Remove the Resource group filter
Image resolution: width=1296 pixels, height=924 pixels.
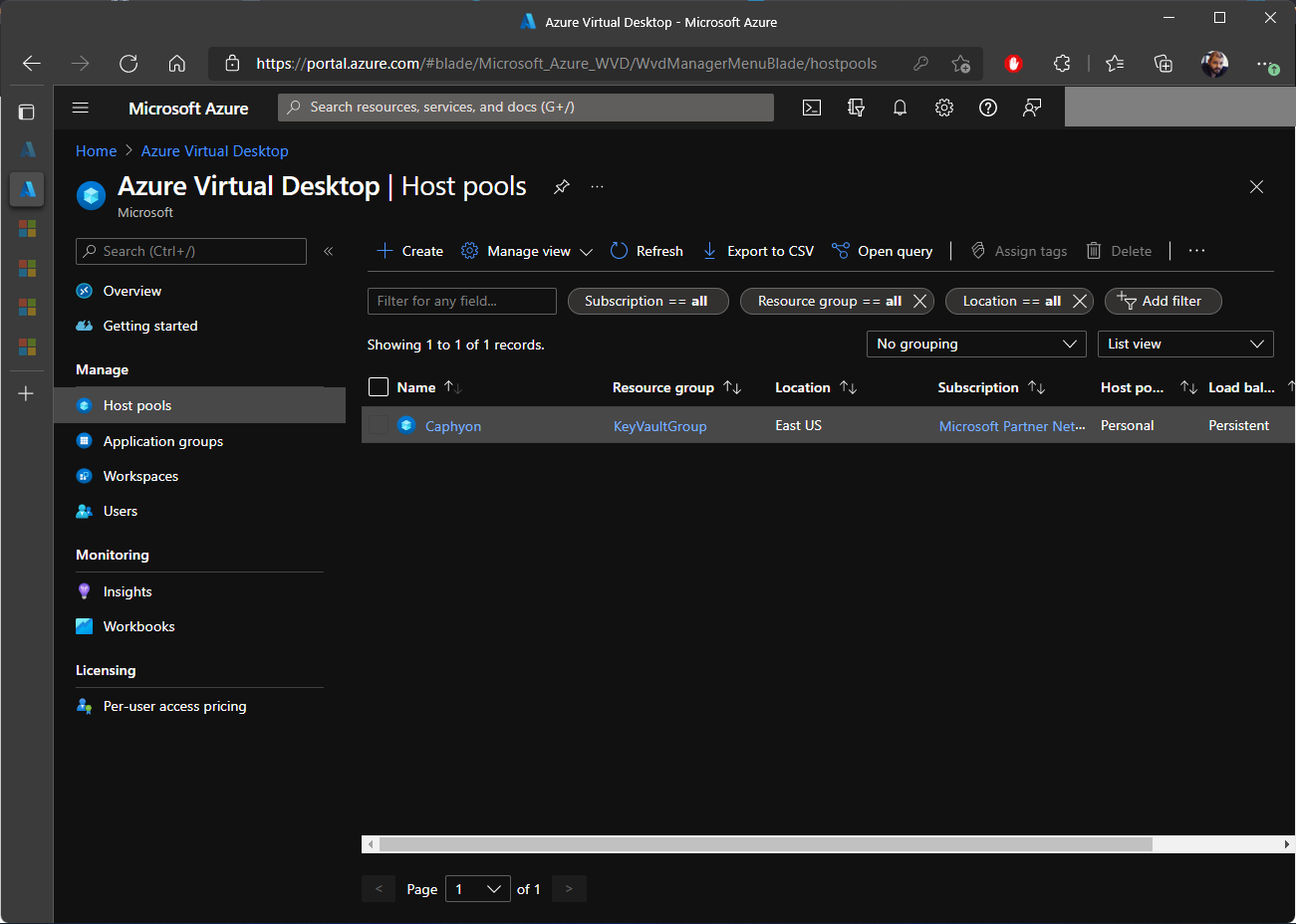919,301
